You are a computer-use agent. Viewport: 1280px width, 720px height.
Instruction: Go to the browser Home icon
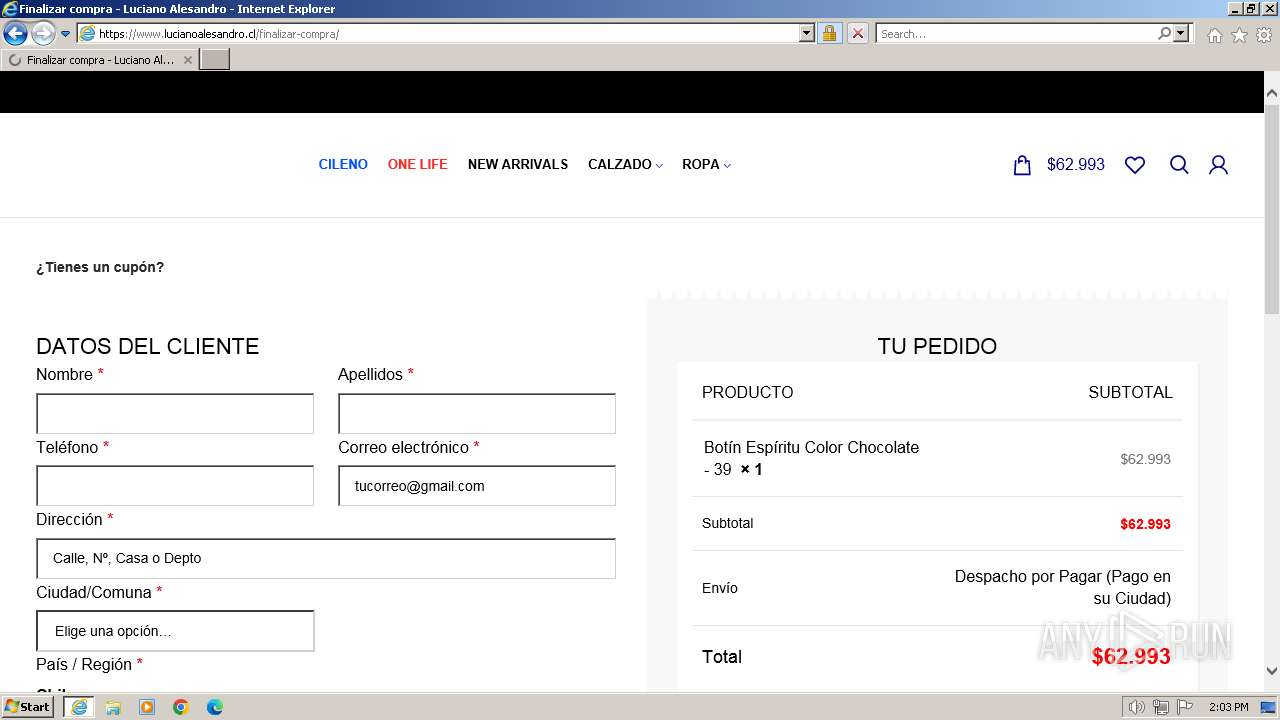1214,35
